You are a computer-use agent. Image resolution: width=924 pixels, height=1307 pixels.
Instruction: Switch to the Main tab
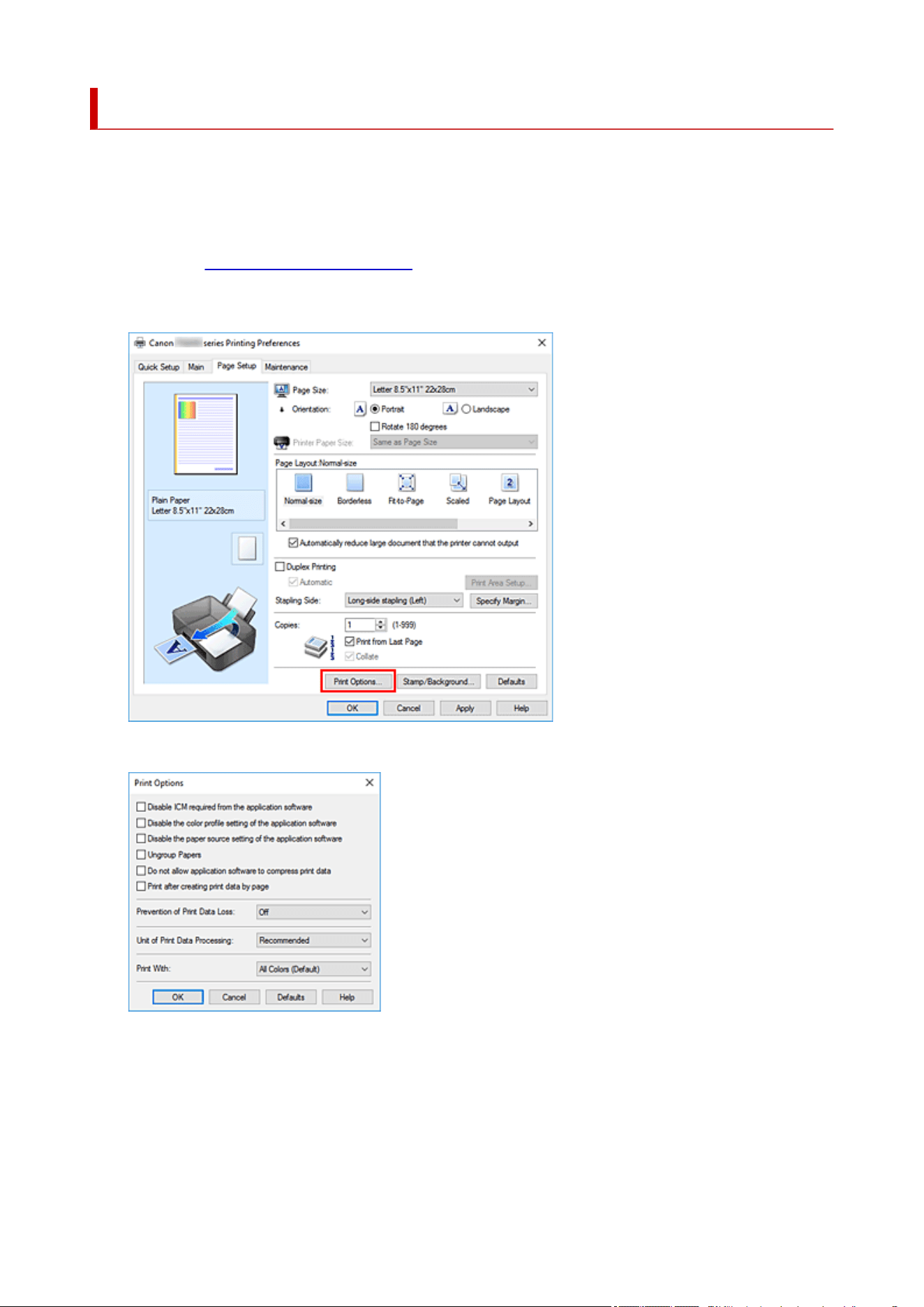coord(196,367)
